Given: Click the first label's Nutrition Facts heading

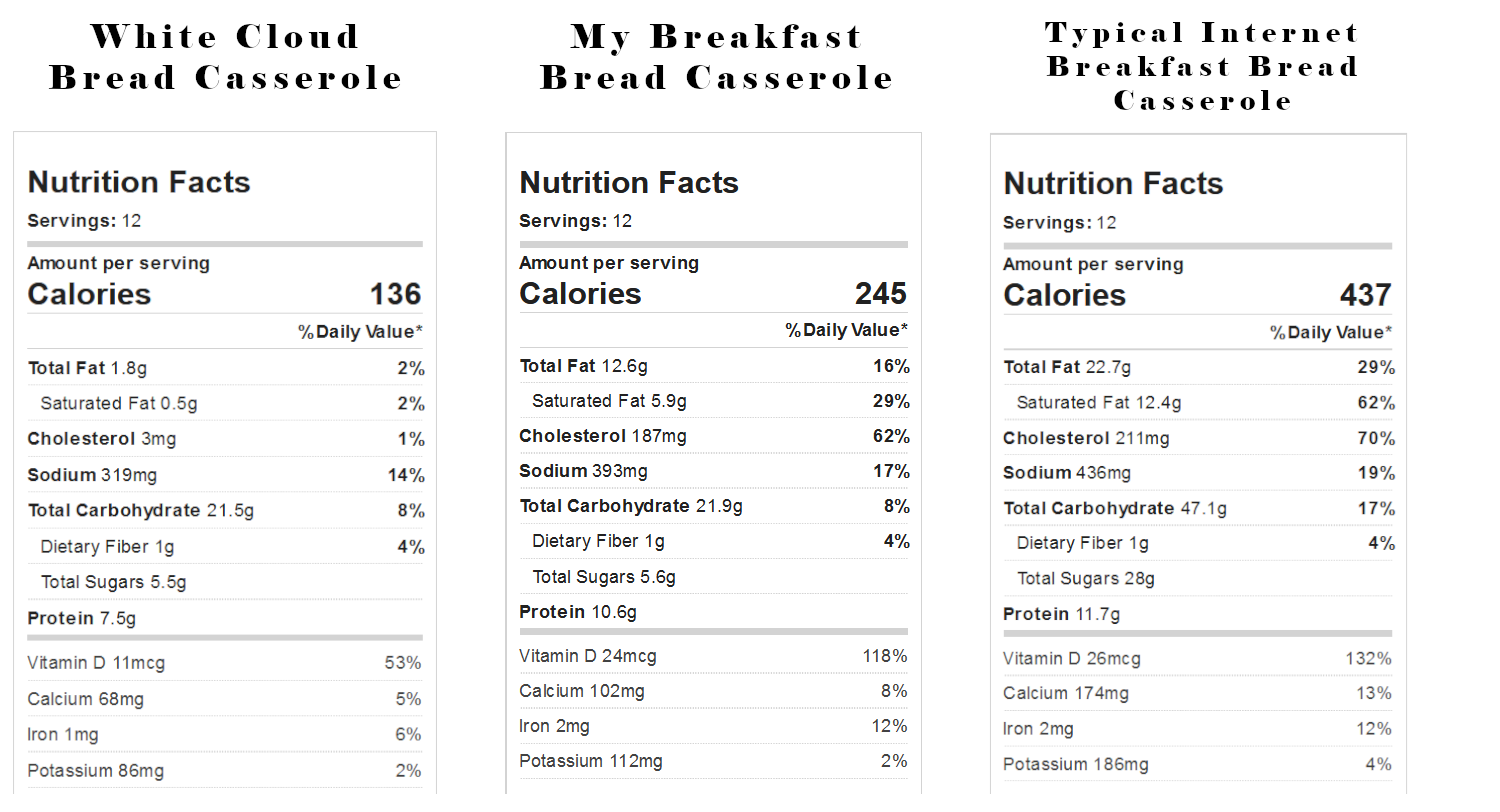Looking at the screenshot, I should click(139, 182).
